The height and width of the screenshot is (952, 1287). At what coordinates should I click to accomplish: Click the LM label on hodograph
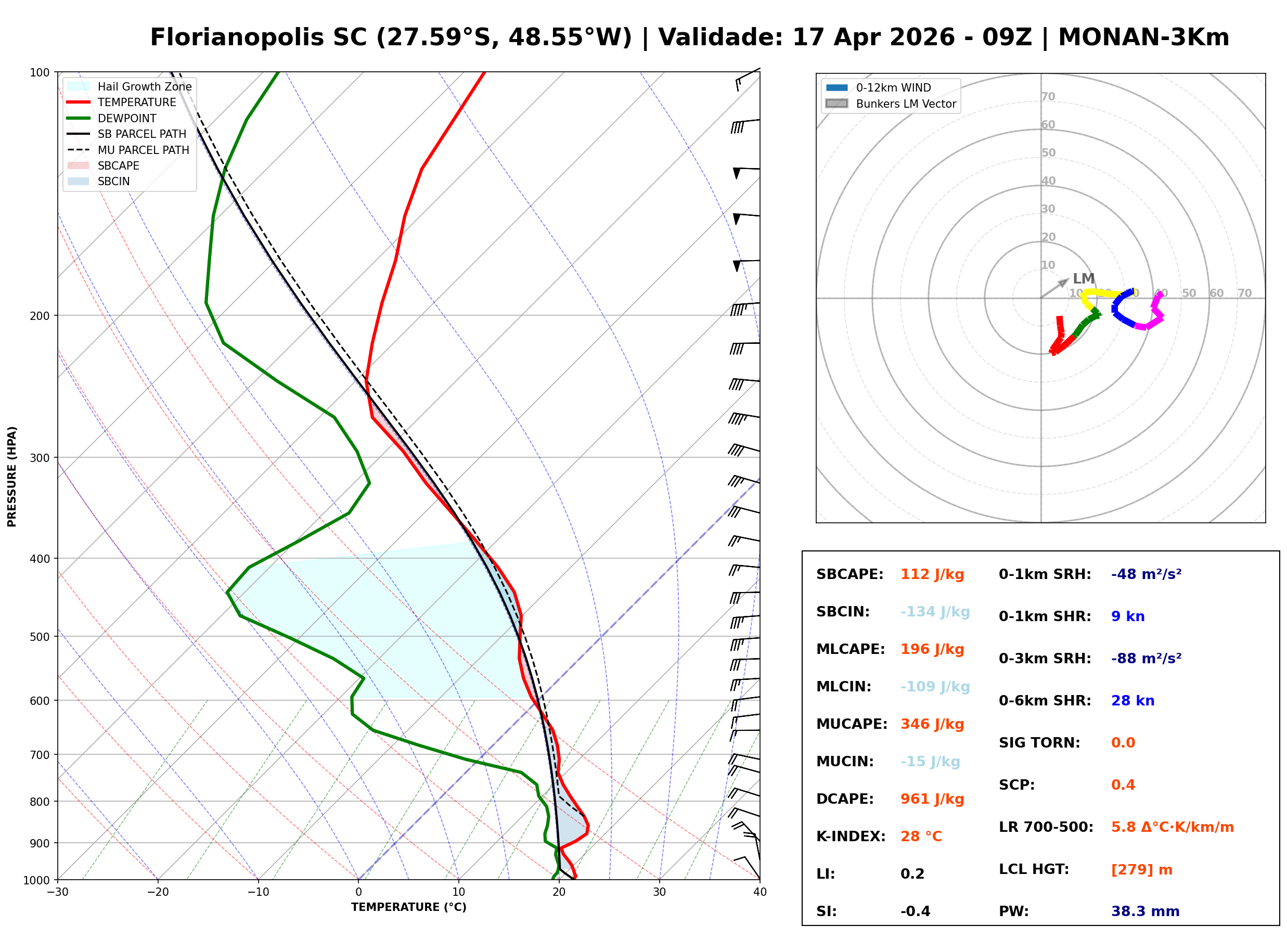1083,279
